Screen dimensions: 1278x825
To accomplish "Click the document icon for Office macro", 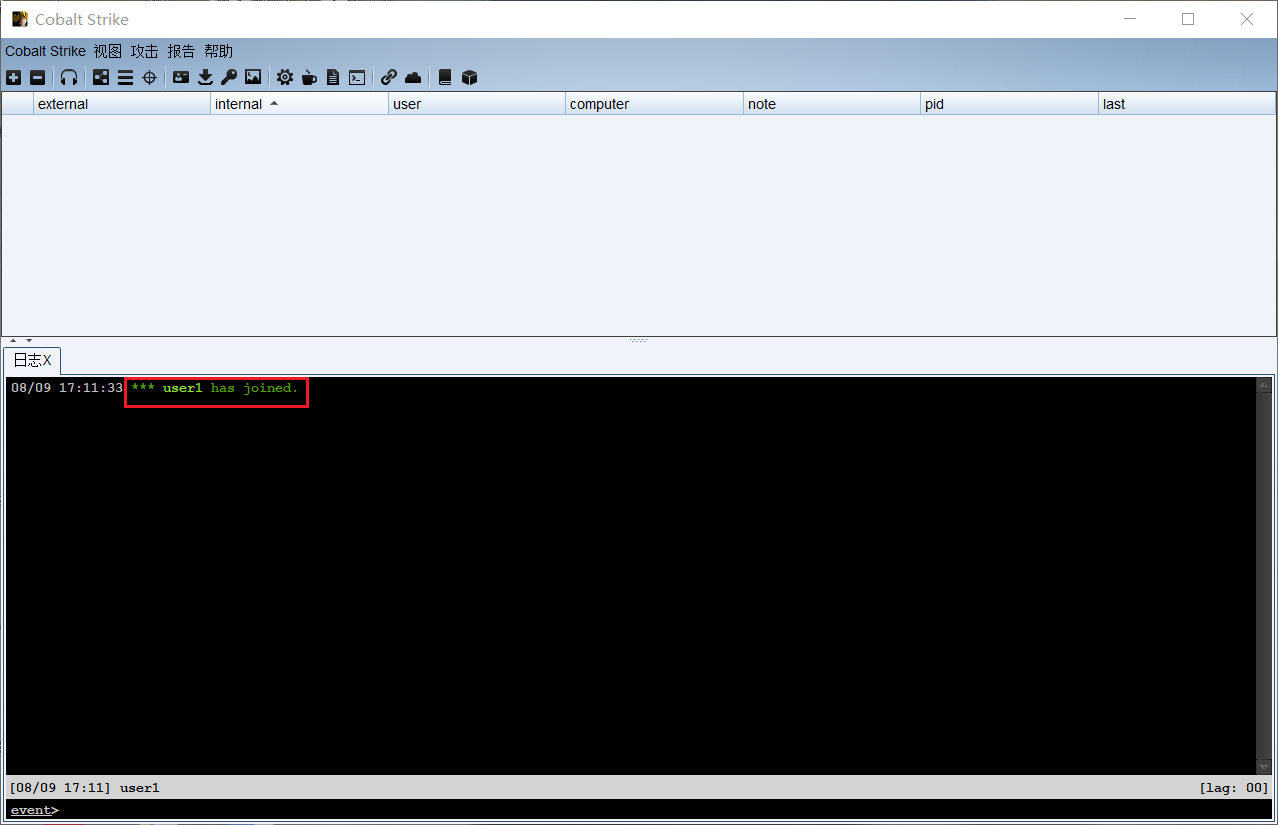I will click(x=333, y=77).
